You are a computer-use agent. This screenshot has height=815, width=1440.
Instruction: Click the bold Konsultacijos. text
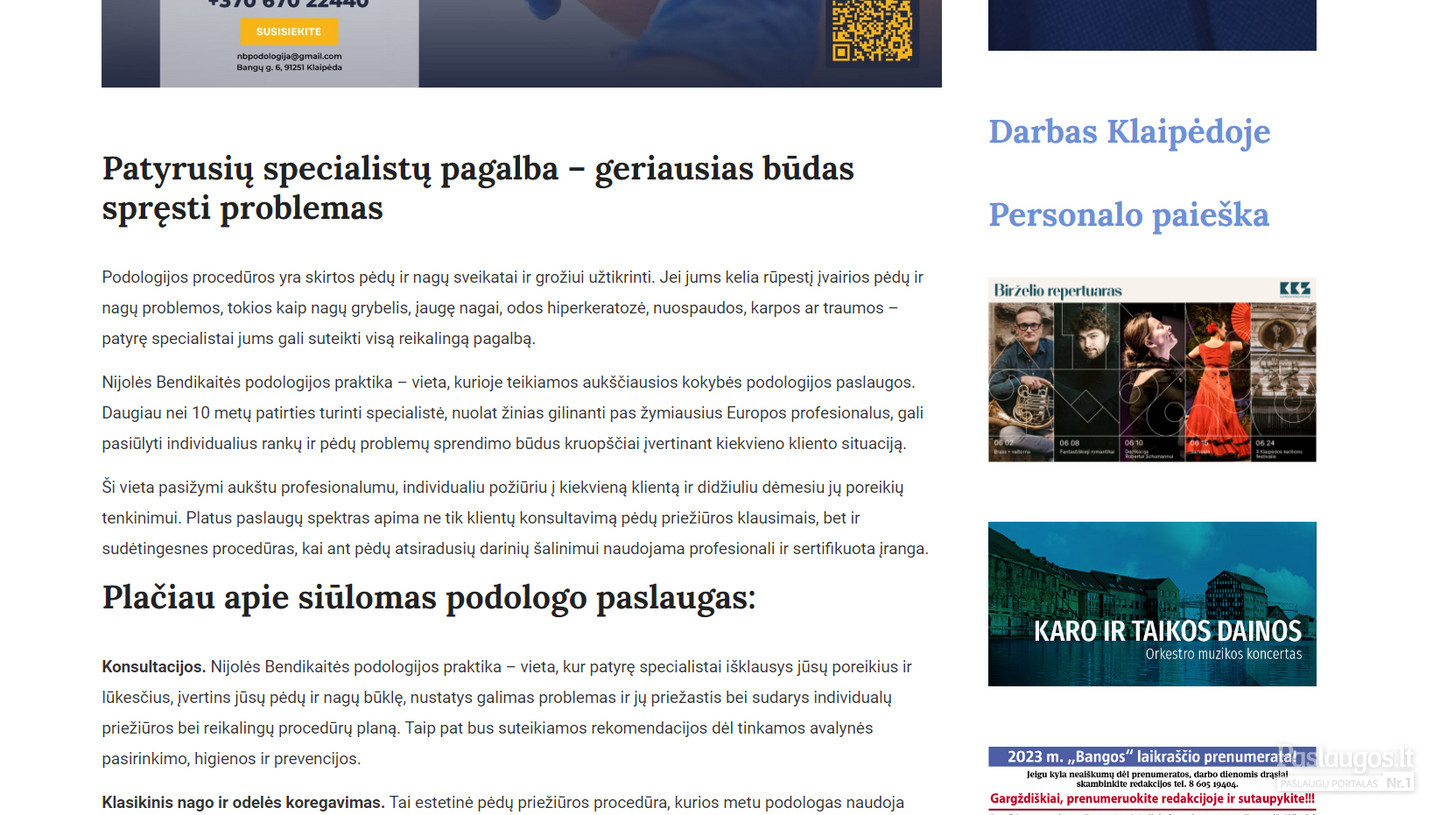154,667
